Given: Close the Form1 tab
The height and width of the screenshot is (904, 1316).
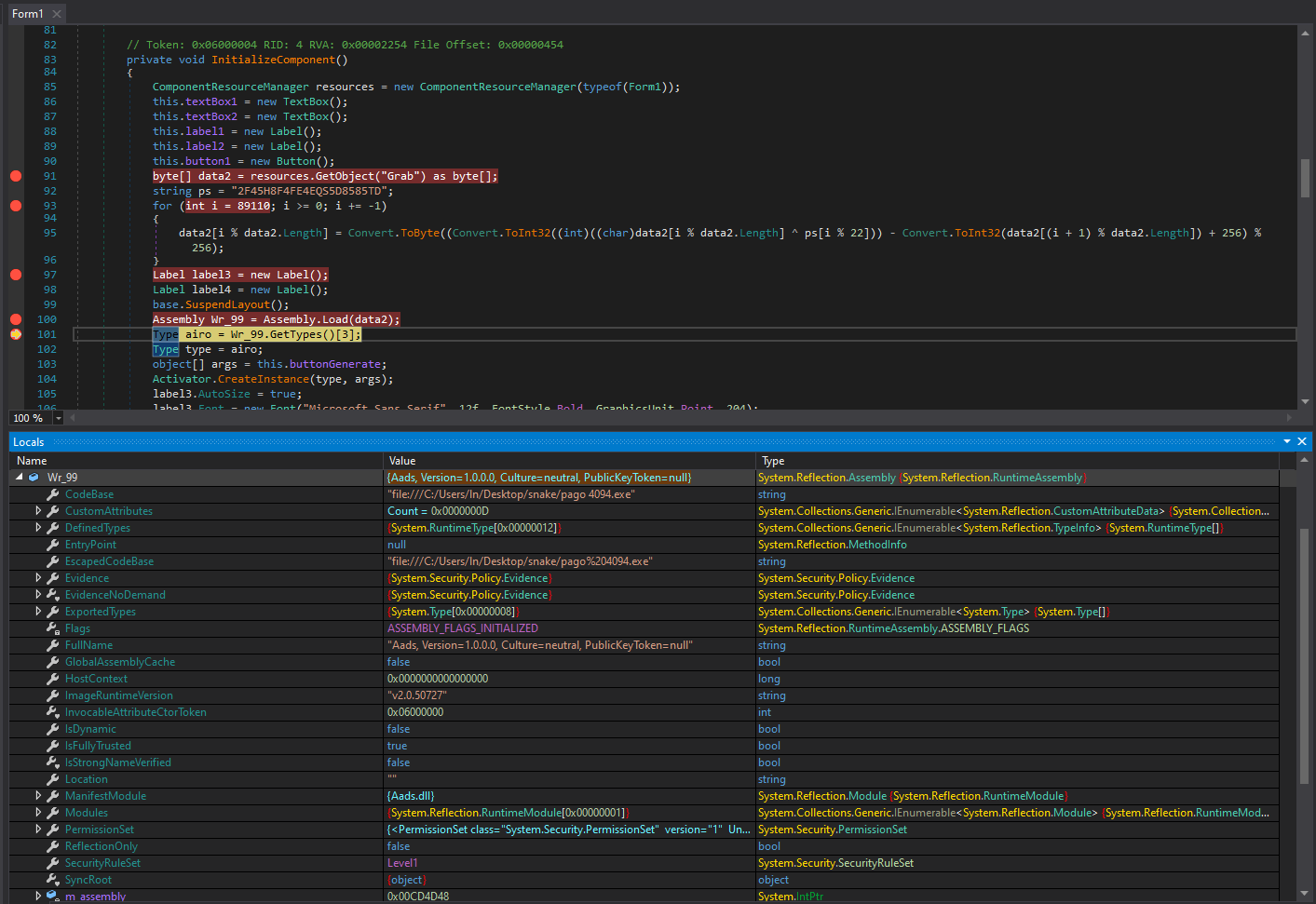Looking at the screenshot, I should point(57,14).
